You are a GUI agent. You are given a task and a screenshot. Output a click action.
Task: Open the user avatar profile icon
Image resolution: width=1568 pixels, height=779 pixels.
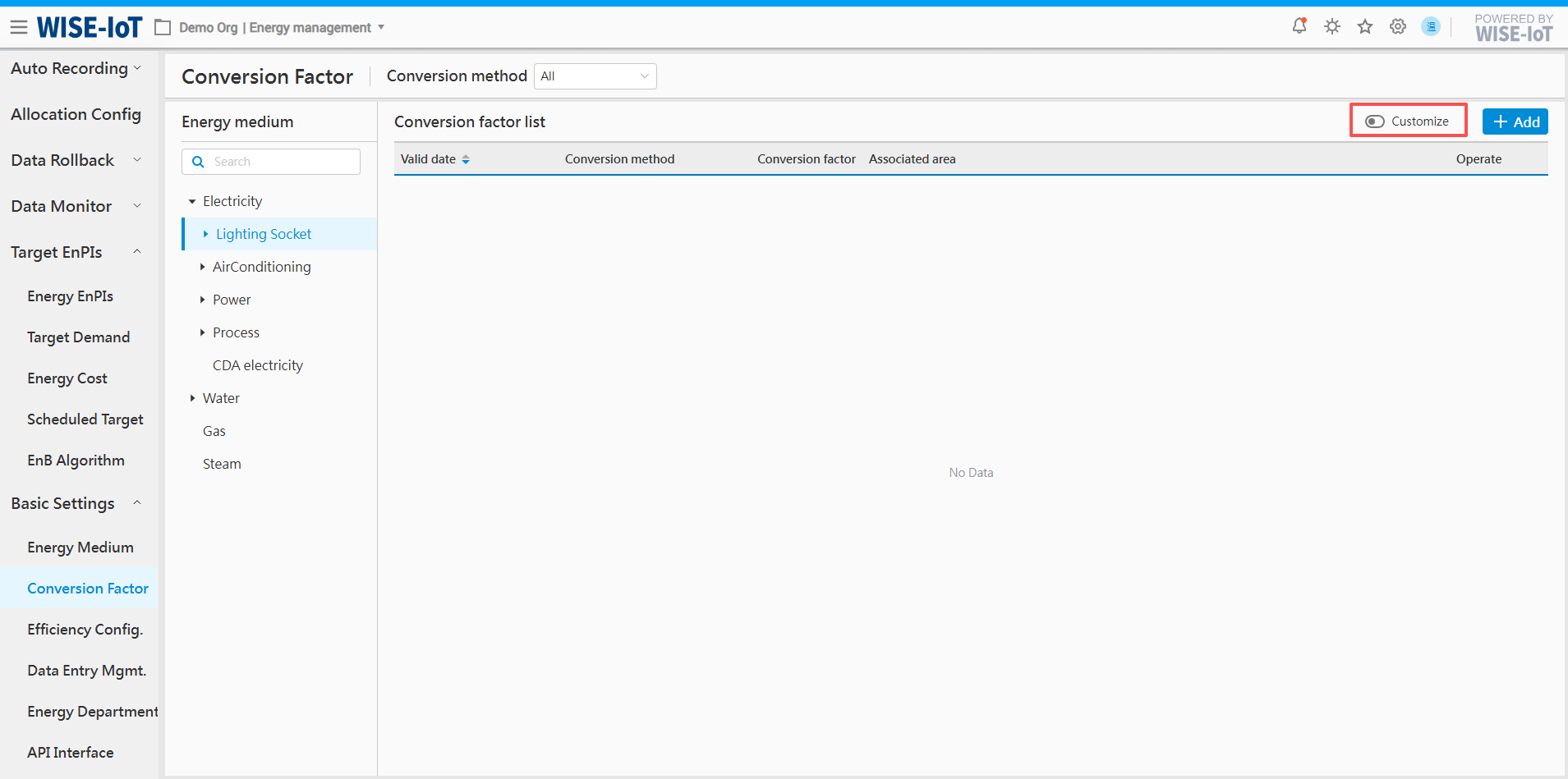point(1430,27)
